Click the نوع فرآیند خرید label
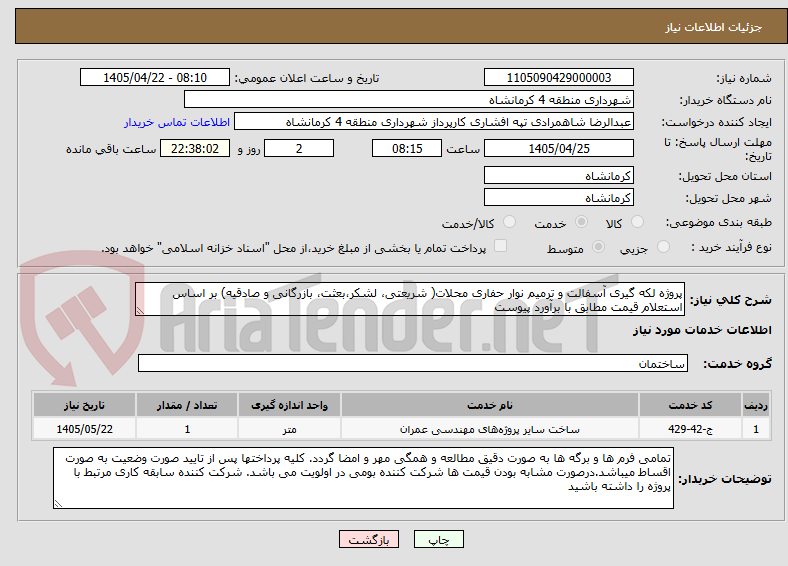Image resolution: width=788 pixels, height=566 pixels. tap(731, 247)
